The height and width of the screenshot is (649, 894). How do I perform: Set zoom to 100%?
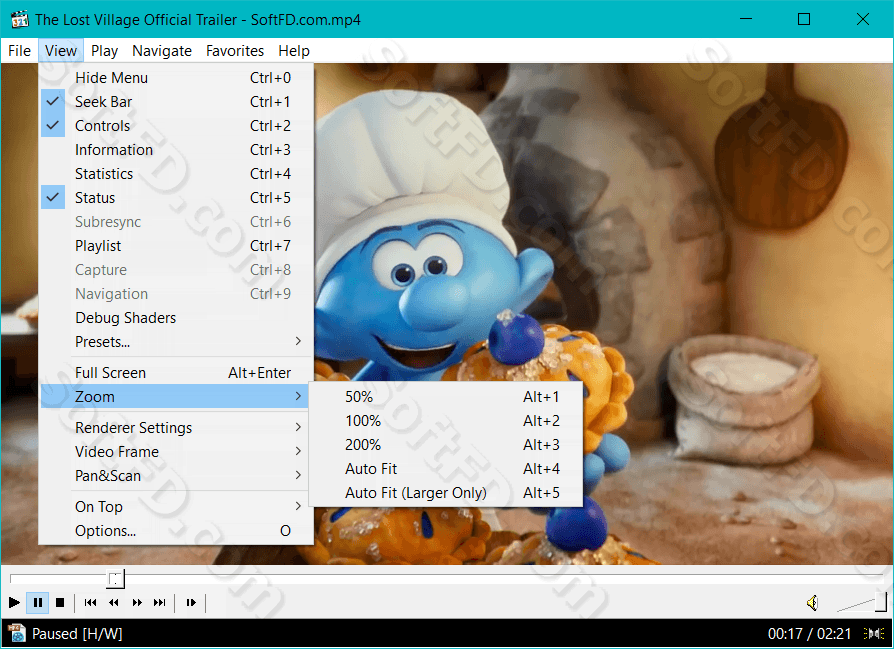pyautogui.click(x=446, y=420)
